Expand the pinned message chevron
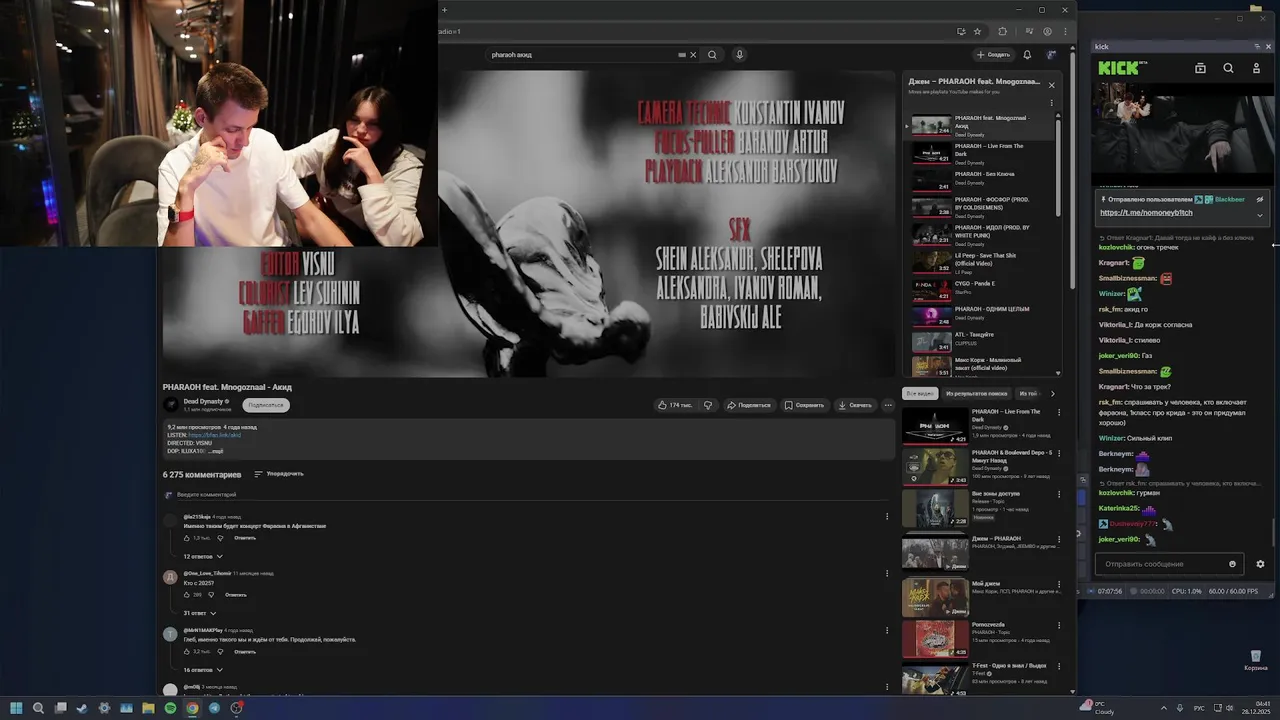Image resolution: width=1280 pixels, height=720 pixels. [x=1260, y=215]
